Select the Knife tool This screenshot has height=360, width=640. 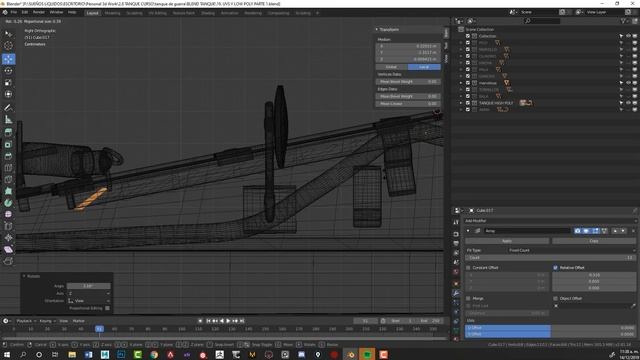coord(8,180)
